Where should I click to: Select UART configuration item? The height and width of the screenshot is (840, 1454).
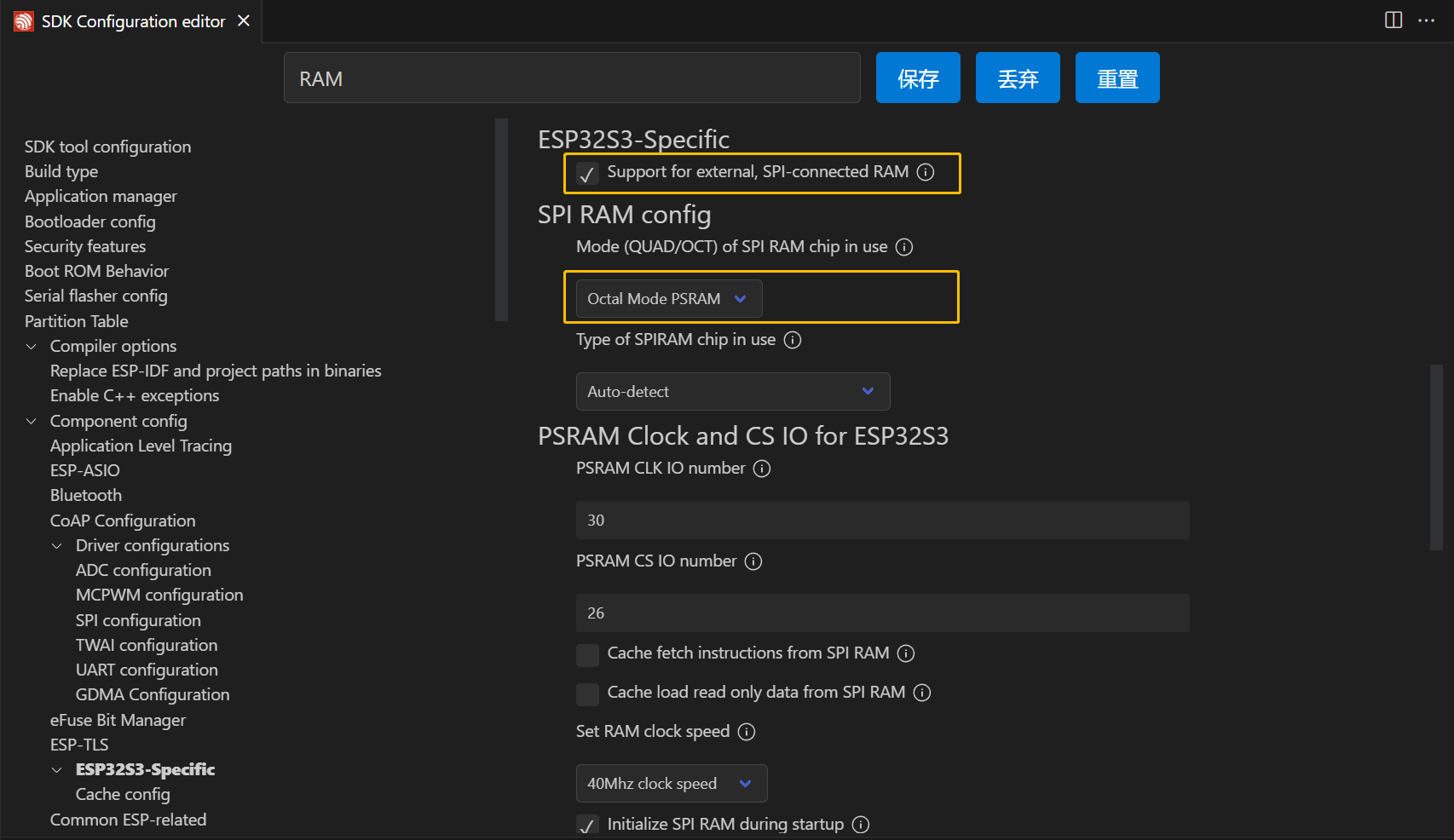coord(147,670)
